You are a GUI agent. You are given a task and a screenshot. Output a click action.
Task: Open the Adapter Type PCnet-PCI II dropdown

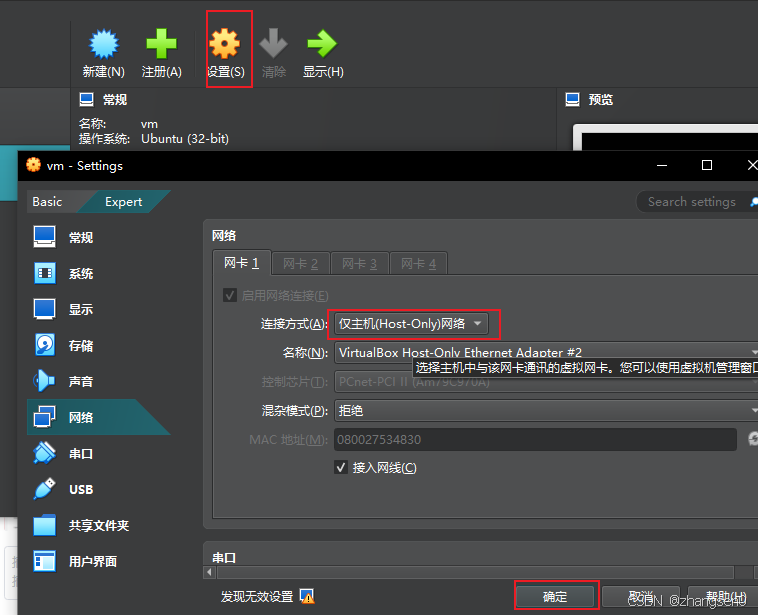click(546, 381)
